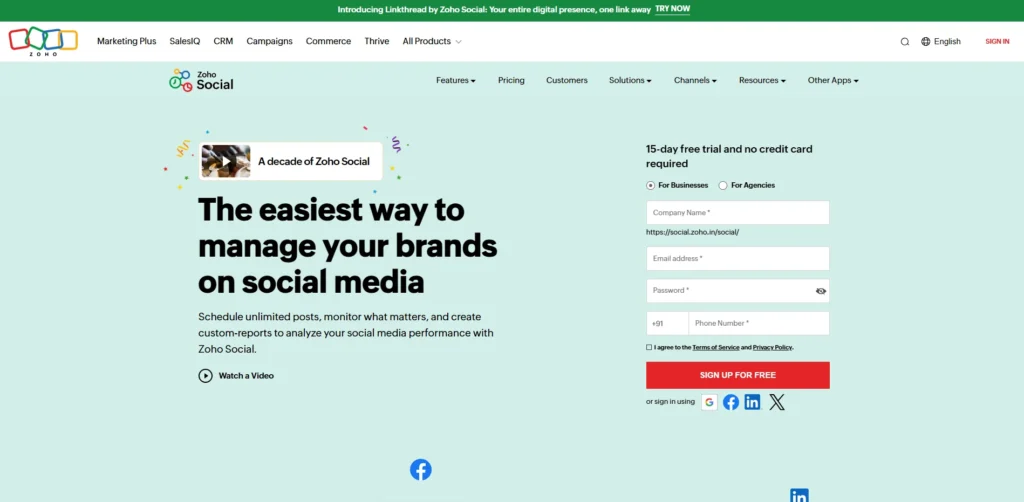
Task: Play the decade of Zoho Social video thumbnail
Action: point(226,161)
